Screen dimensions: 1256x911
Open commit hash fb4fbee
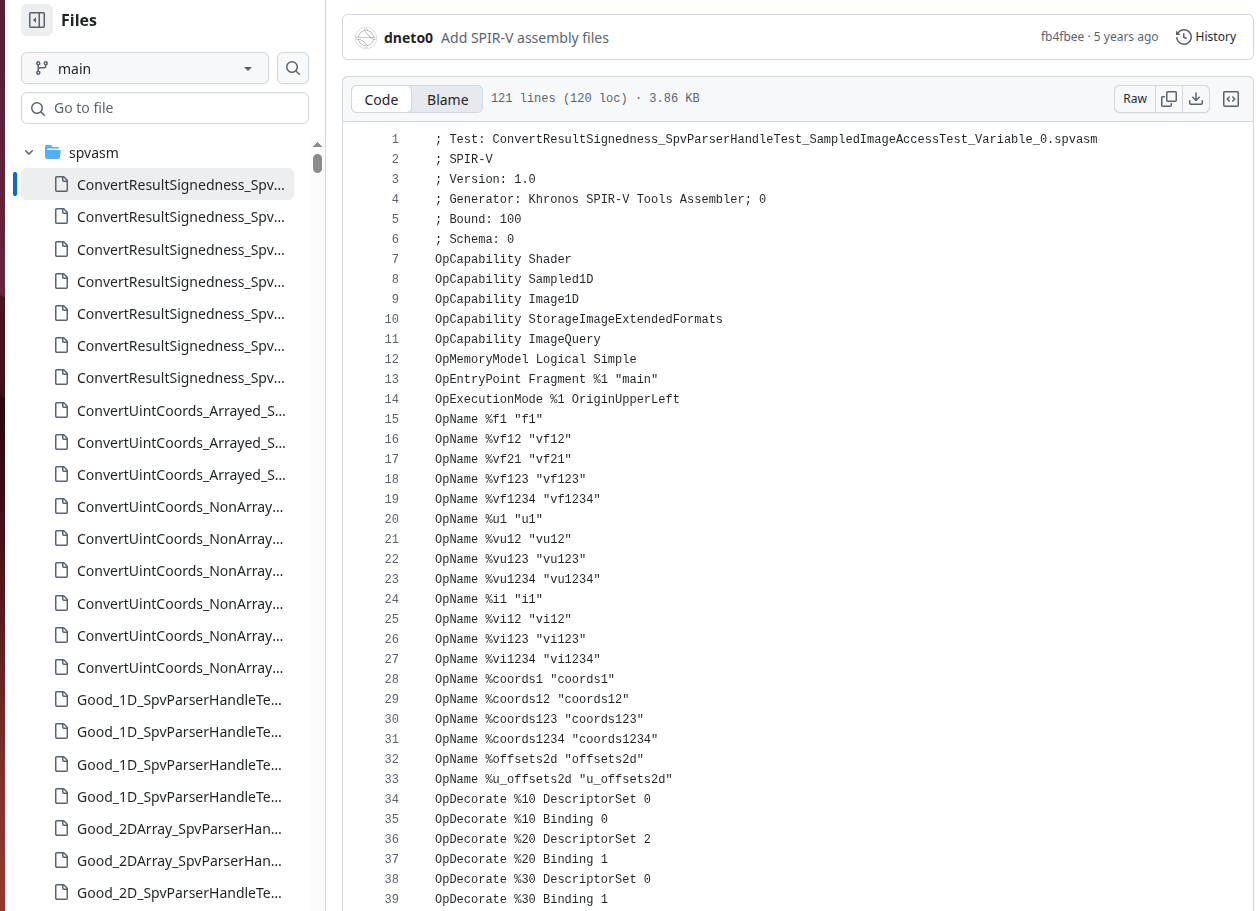point(1062,37)
